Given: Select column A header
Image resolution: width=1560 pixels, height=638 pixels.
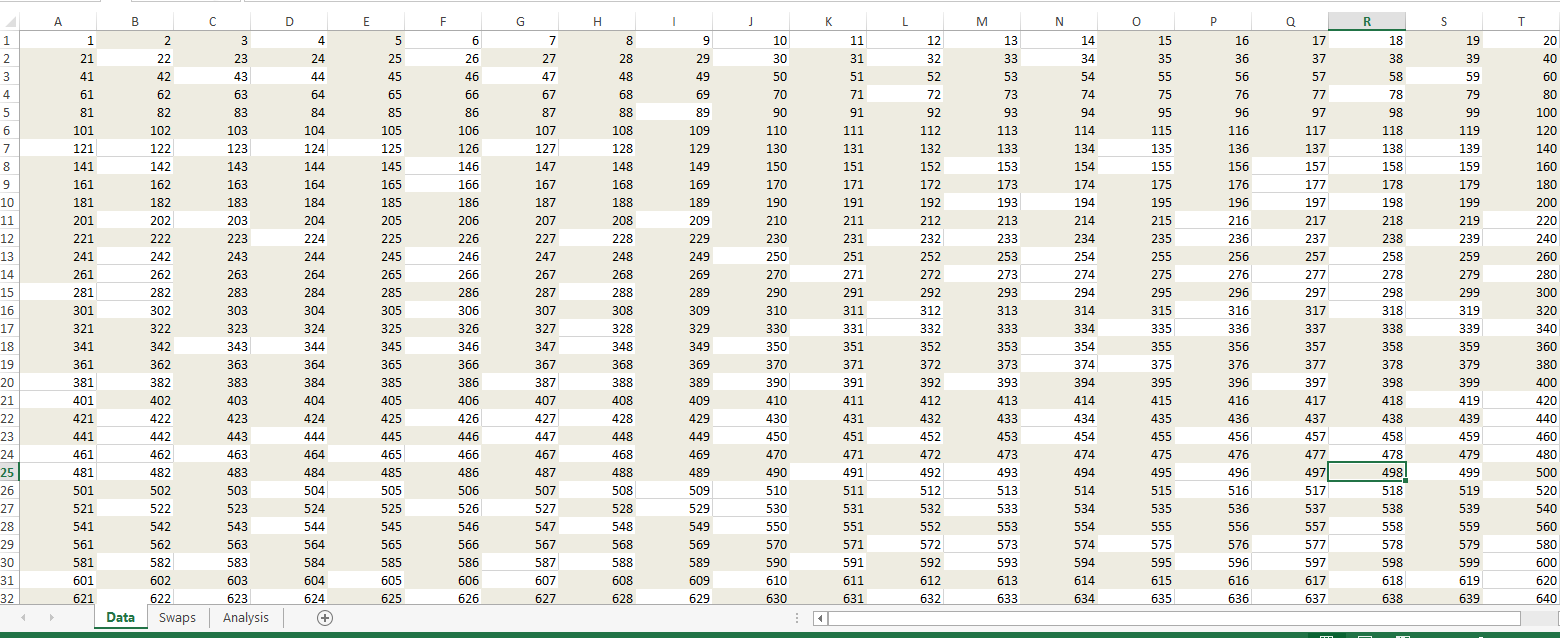Looking at the screenshot, I should (57, 21).
